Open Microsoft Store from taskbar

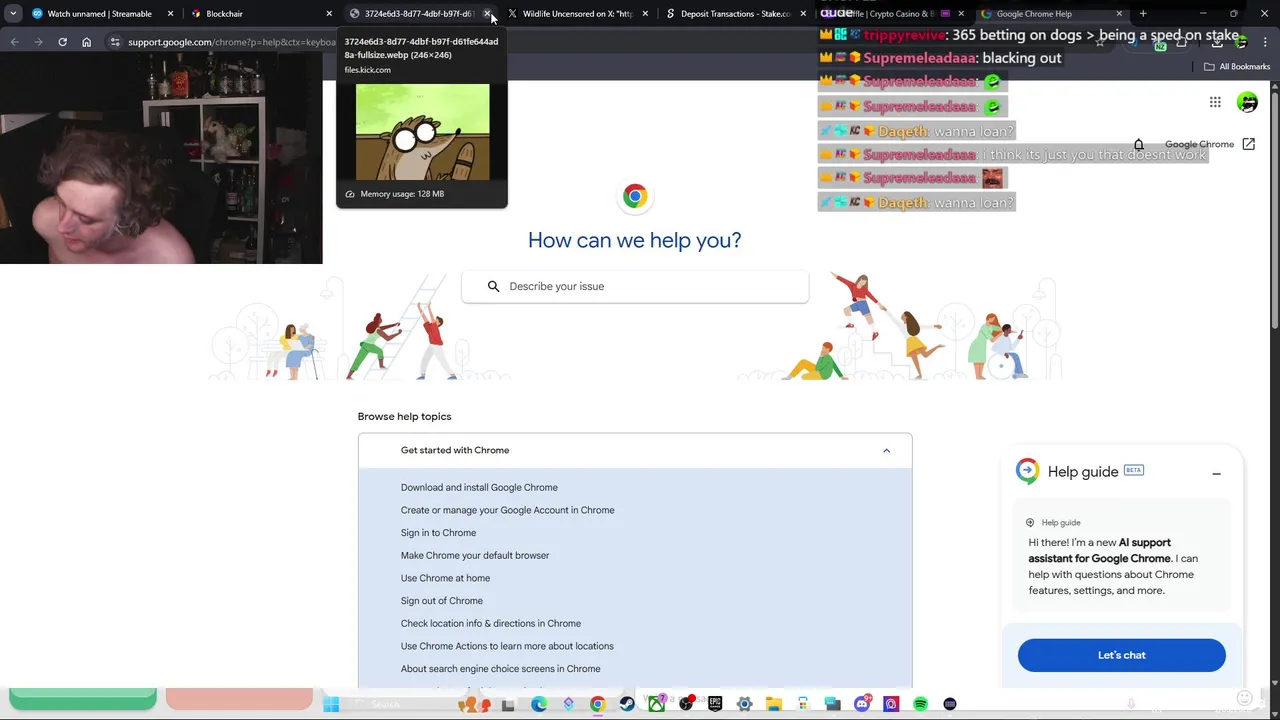click(x=803, y=704)
